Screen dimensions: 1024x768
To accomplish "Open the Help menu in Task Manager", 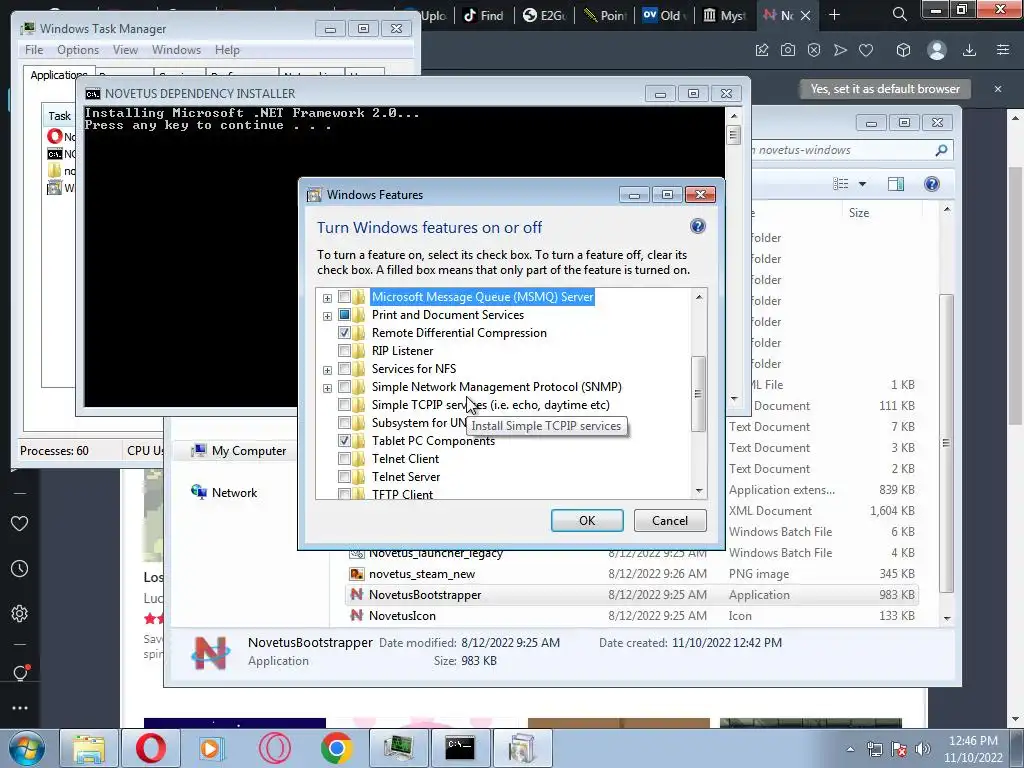I will coord(227,50).
